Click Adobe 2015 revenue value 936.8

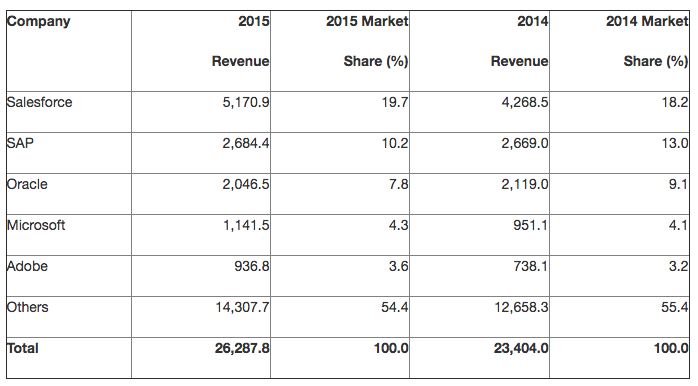252,266
